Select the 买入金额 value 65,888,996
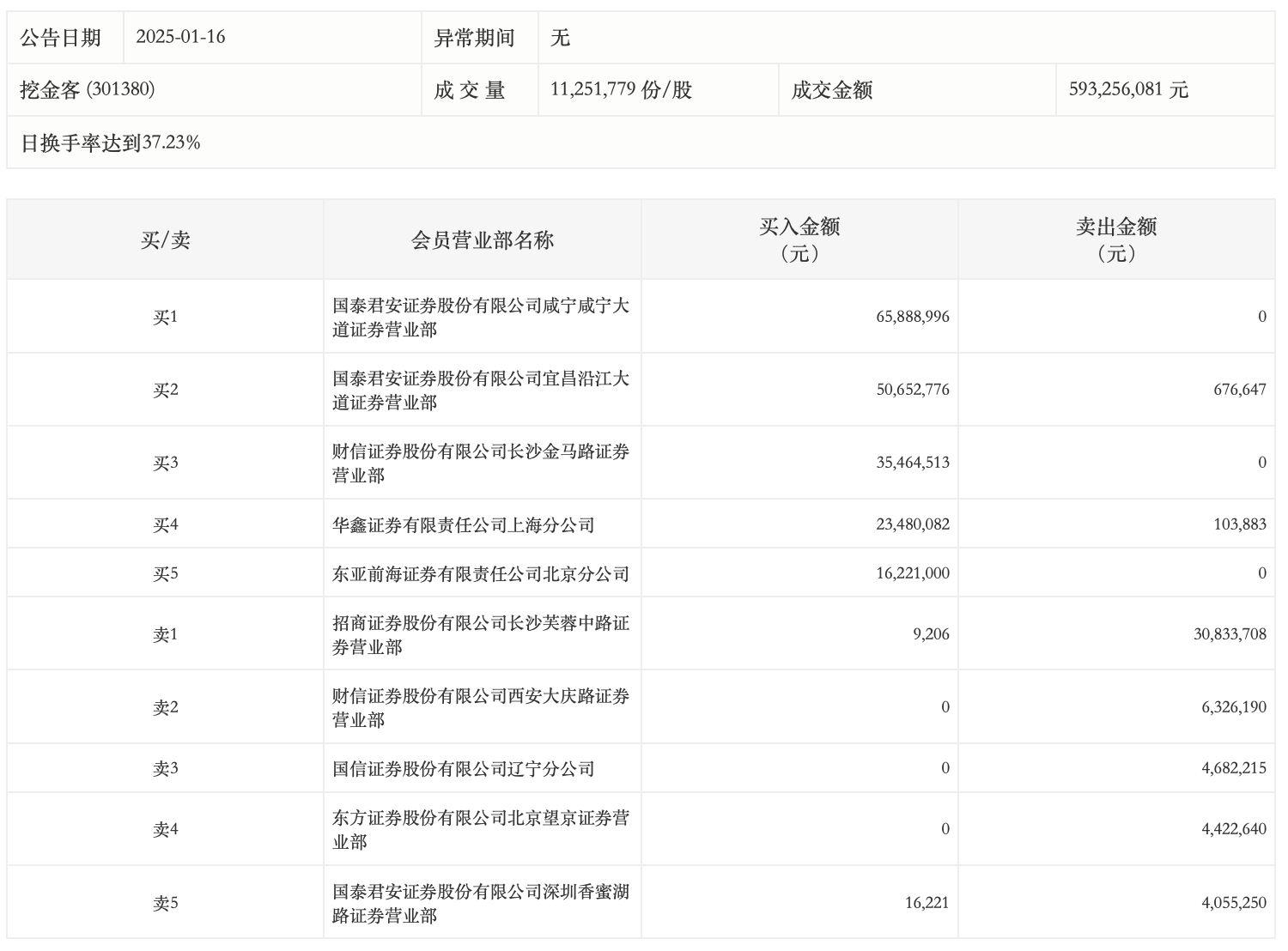1288x951 pixels. (913, 317)
